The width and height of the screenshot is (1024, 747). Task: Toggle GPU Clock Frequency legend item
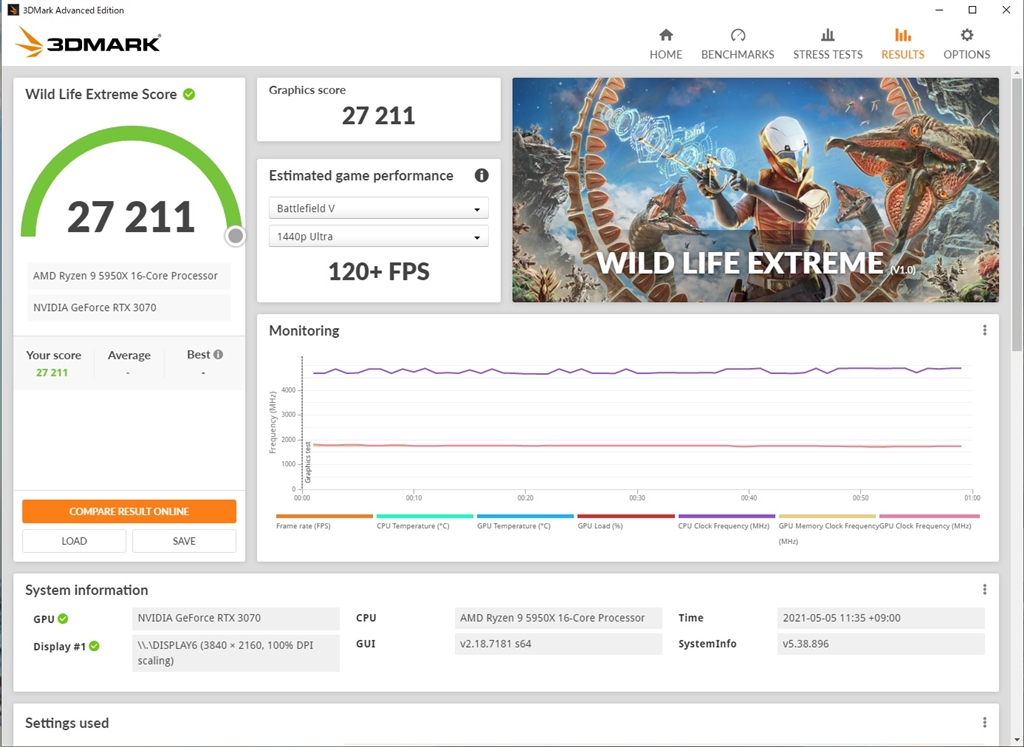929,522
